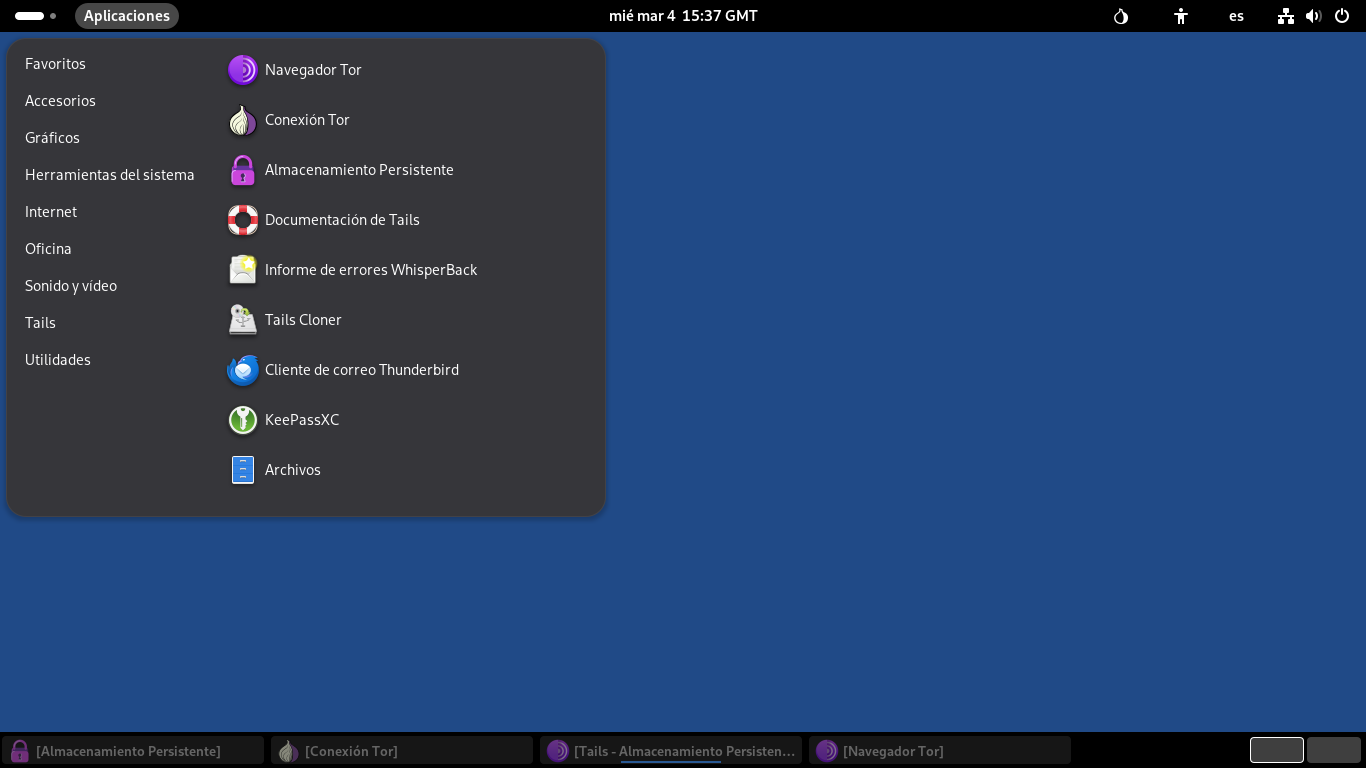Open the clock and calendar in top bar
Viewport: 1366px width, 768px height.
click(x=683, y=16)
